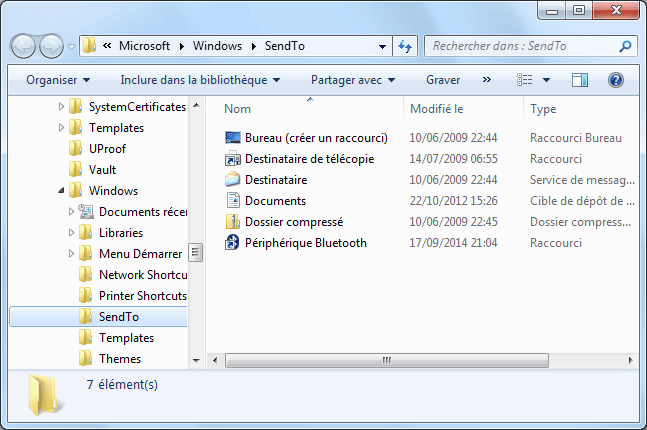Expand the Libraries tree node
This screenshot has width=647, height=430.
coord(71,233)
